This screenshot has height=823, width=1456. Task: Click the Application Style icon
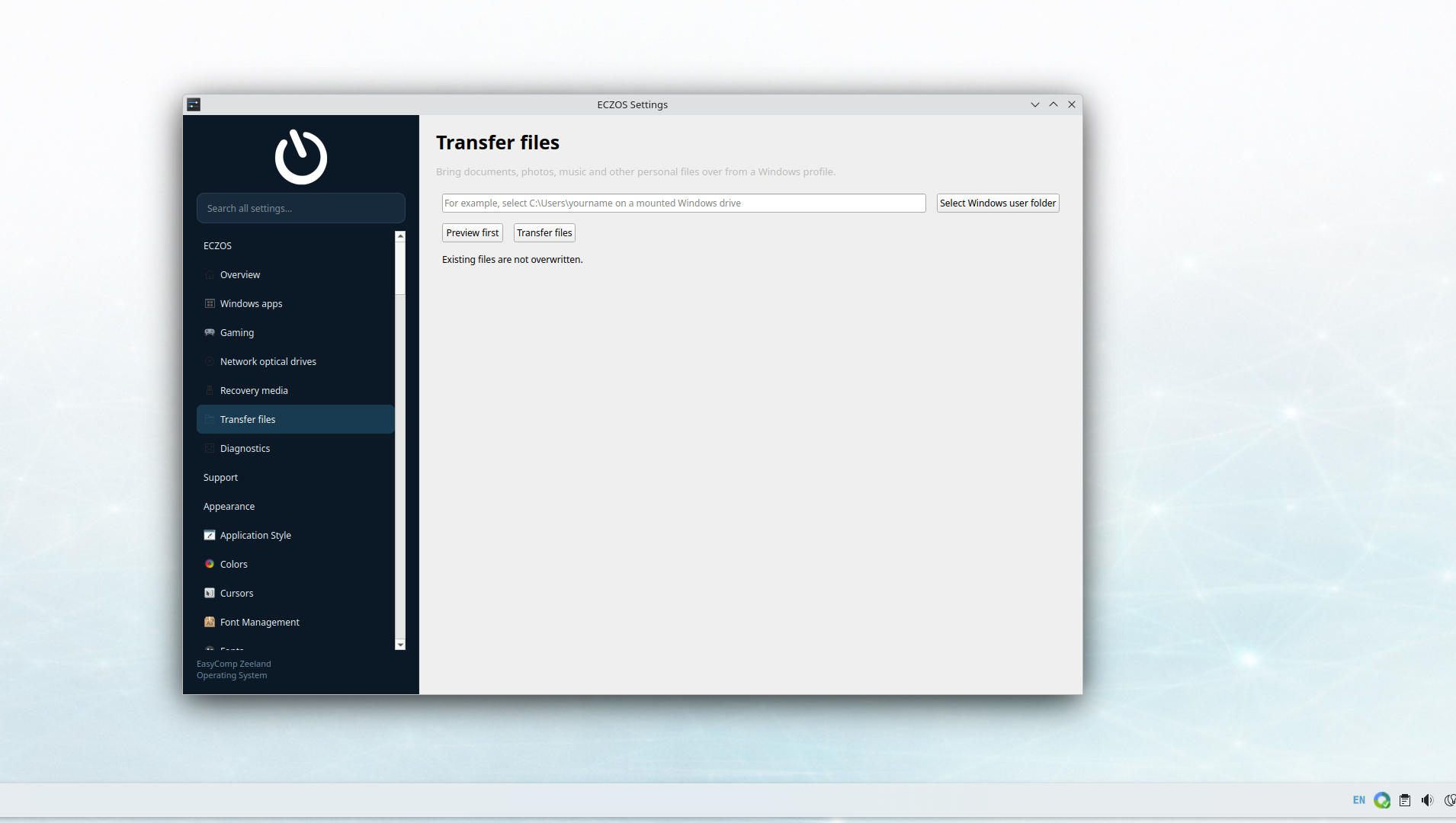(210, 535)
